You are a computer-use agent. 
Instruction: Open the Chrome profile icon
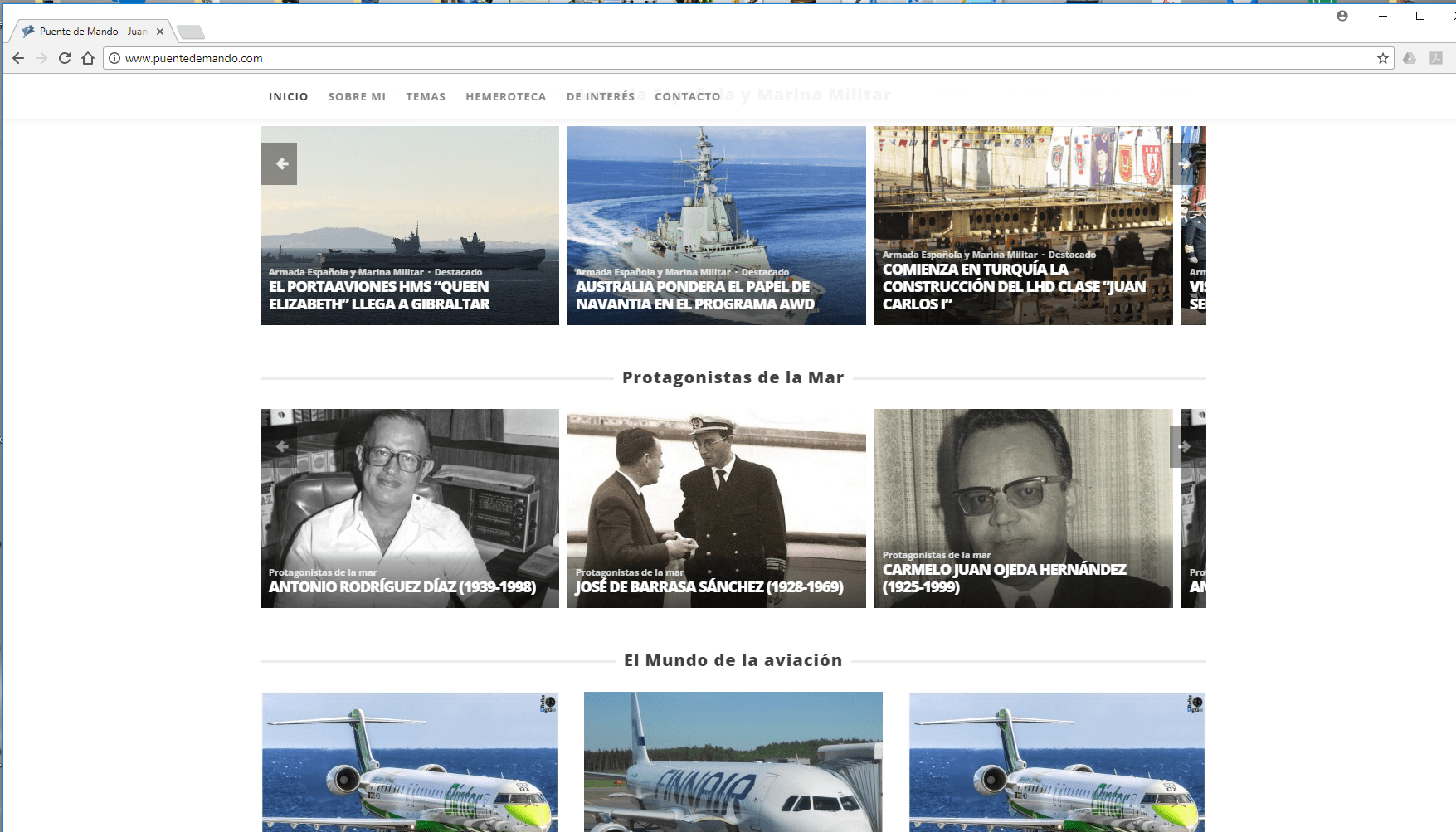pyautogui.click(x=1342, y=16)
